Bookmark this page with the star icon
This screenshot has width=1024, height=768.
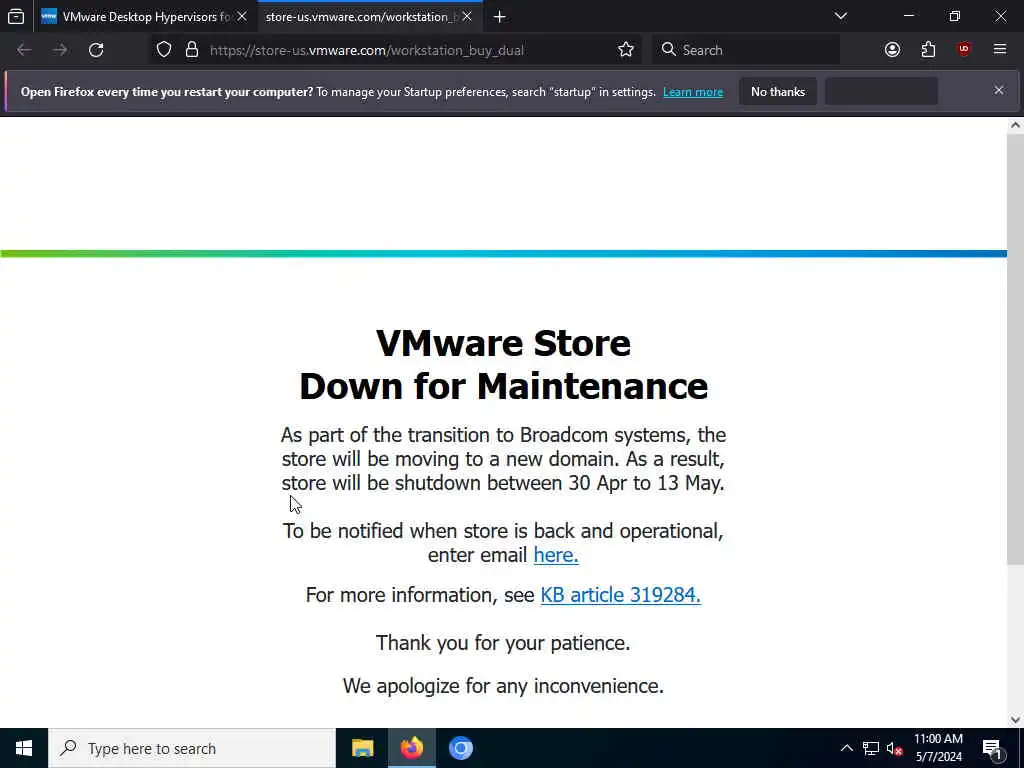[x=626, y=50]
